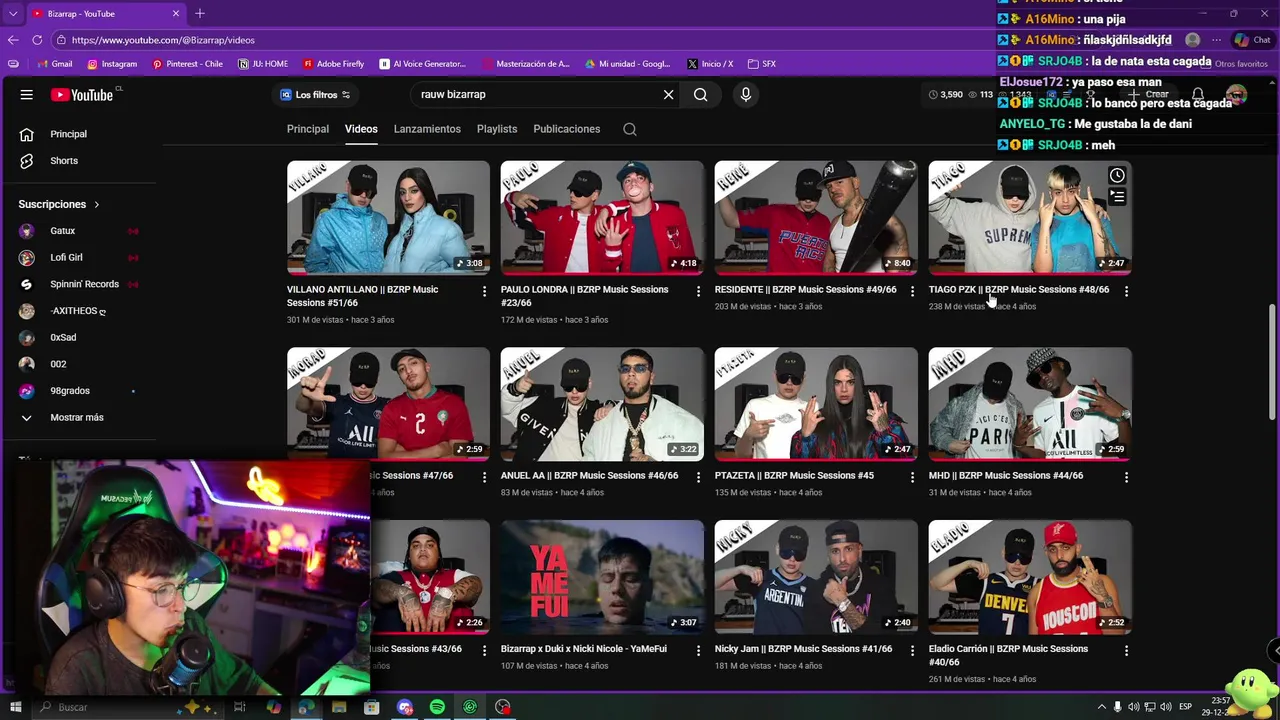1280x720 pixels.
Task: Open the Playlists tab
Action: click(497, 129)
